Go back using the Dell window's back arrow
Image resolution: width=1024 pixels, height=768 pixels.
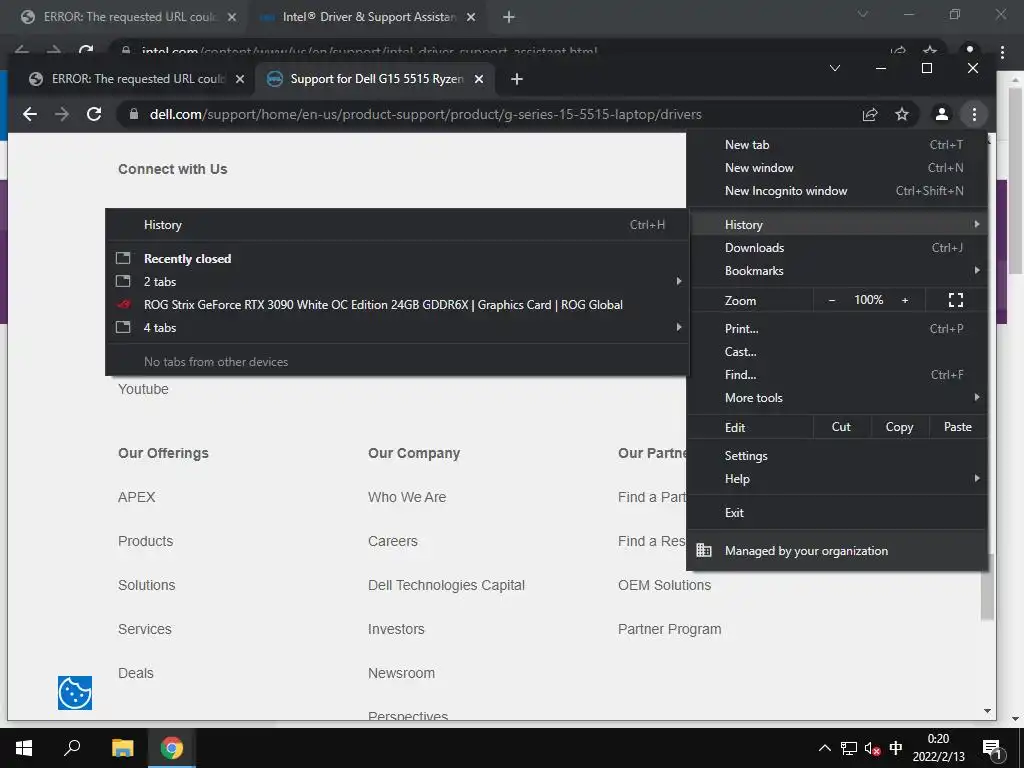click(29, 114)
